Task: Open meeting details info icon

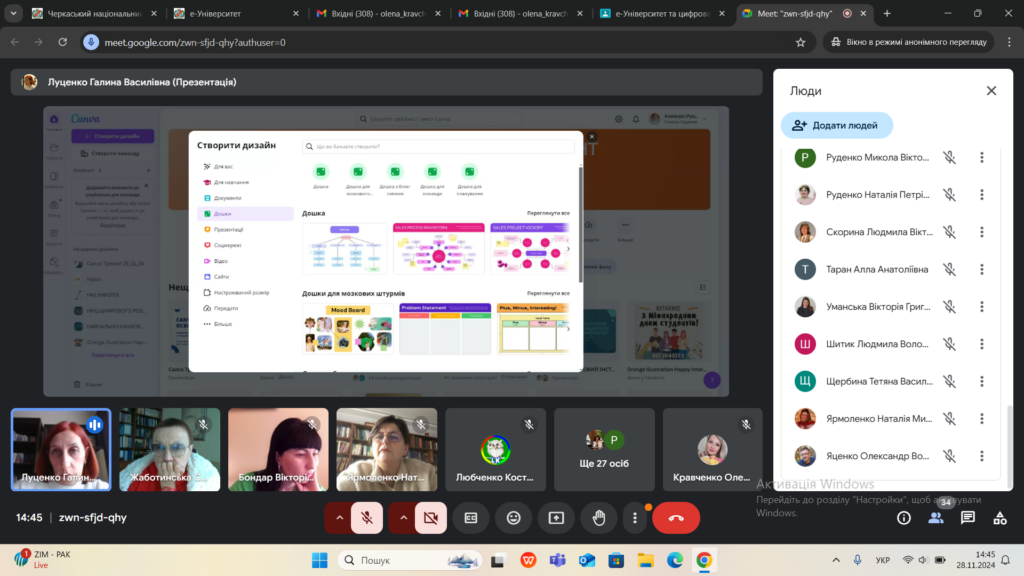Action: 904,518
